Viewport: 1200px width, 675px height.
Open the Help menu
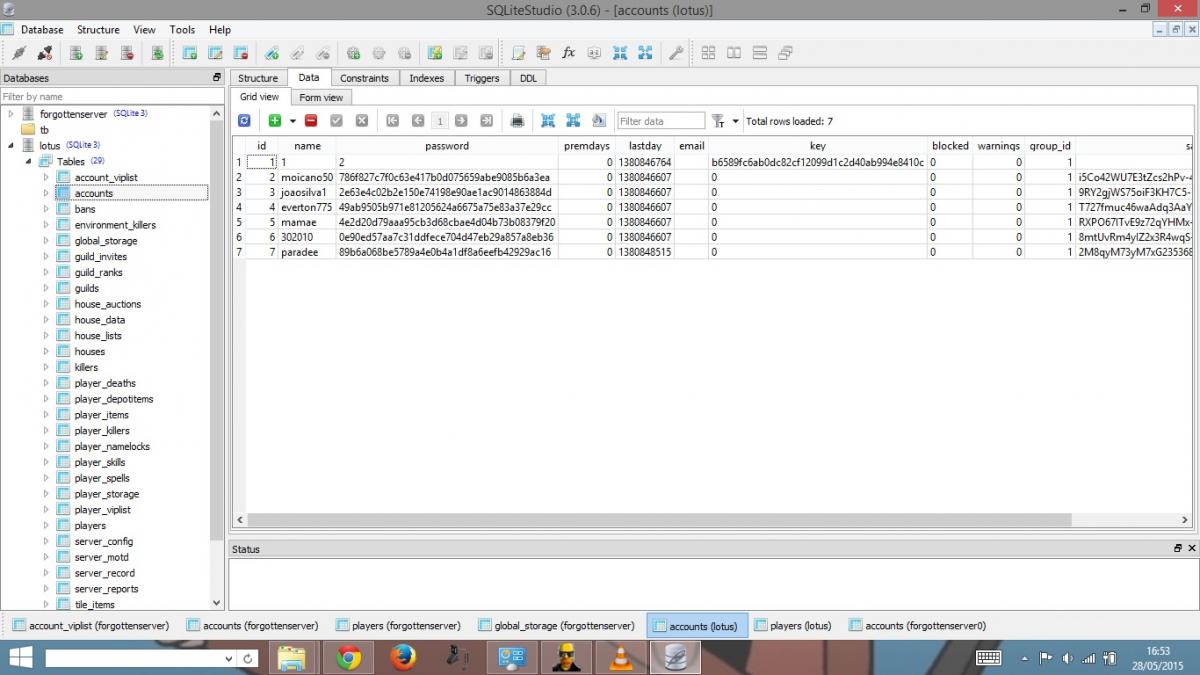220,30
